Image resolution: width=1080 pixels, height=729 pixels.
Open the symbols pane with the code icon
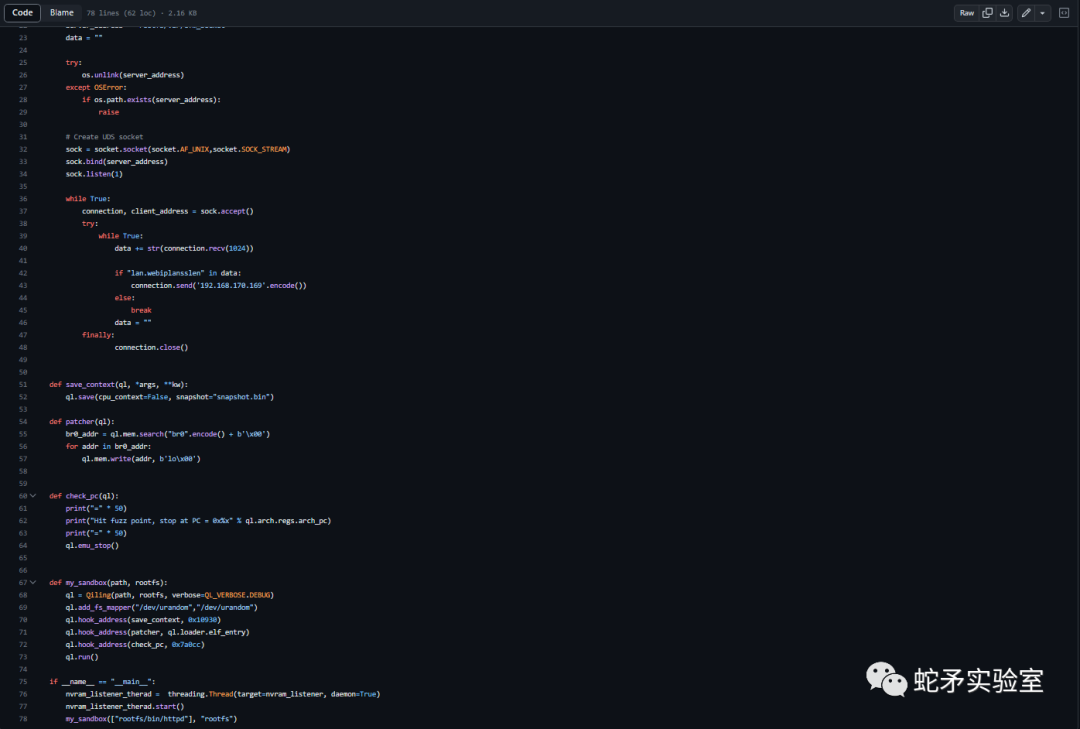(x=1063, y=12)
